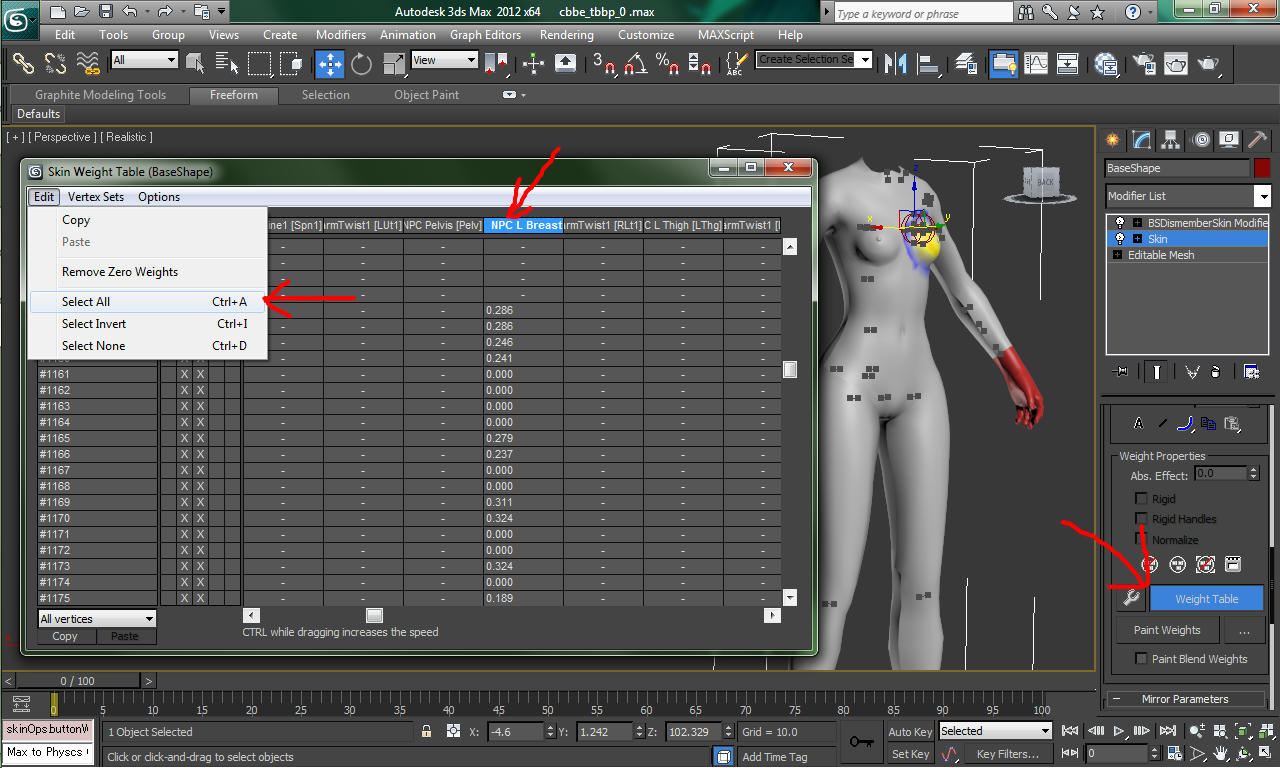
Task: Select the Bind to Space Warp tool
Action: point(88,63)
